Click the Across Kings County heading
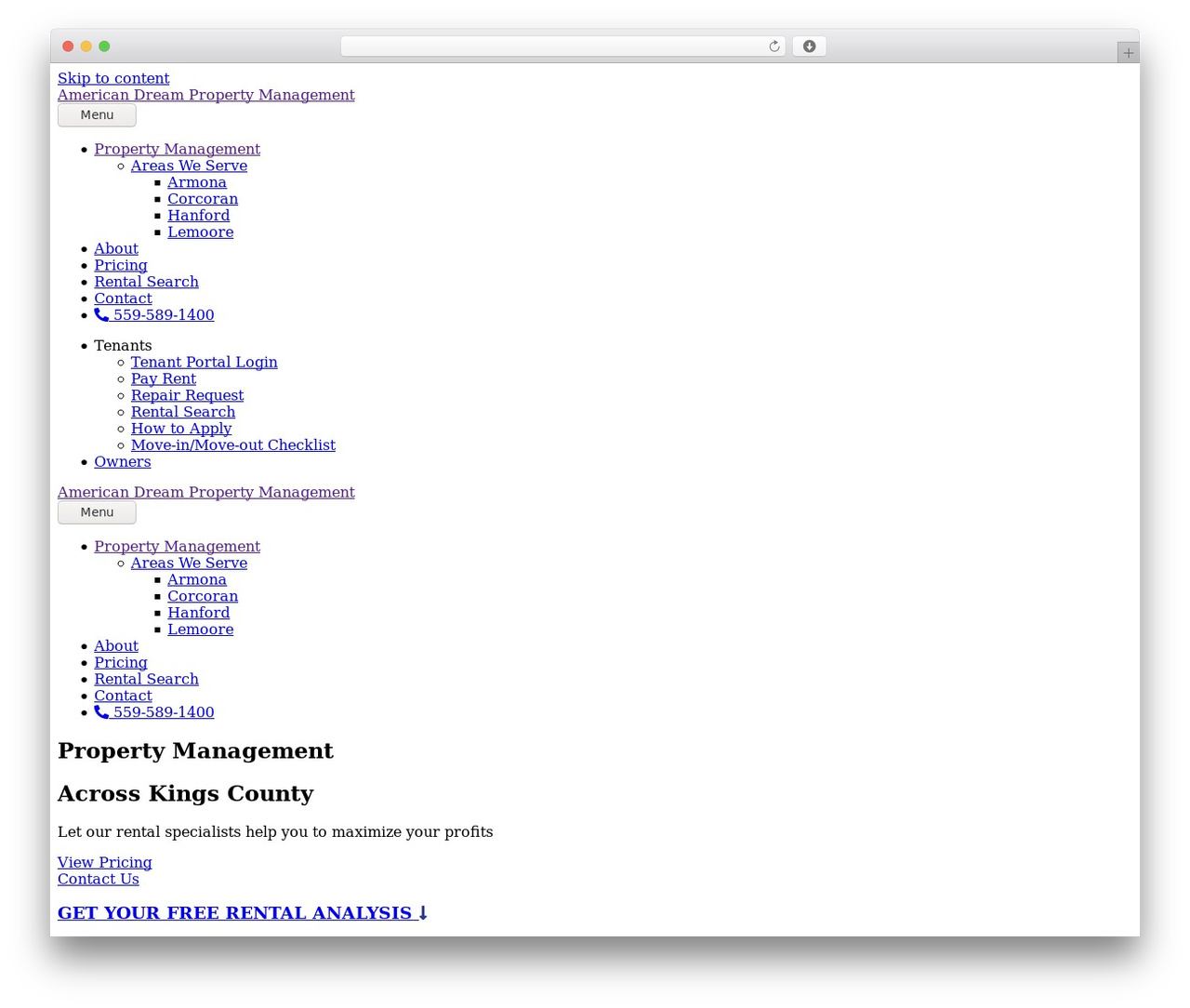This screenshot has width=1190, height=1008. (x=185, y=793)
